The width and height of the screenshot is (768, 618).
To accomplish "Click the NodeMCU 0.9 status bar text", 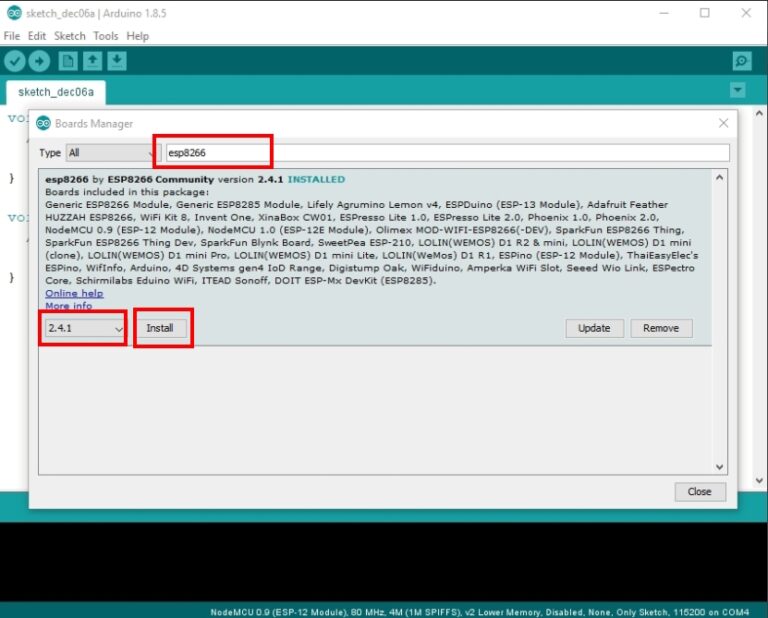I will click(480, 612).
